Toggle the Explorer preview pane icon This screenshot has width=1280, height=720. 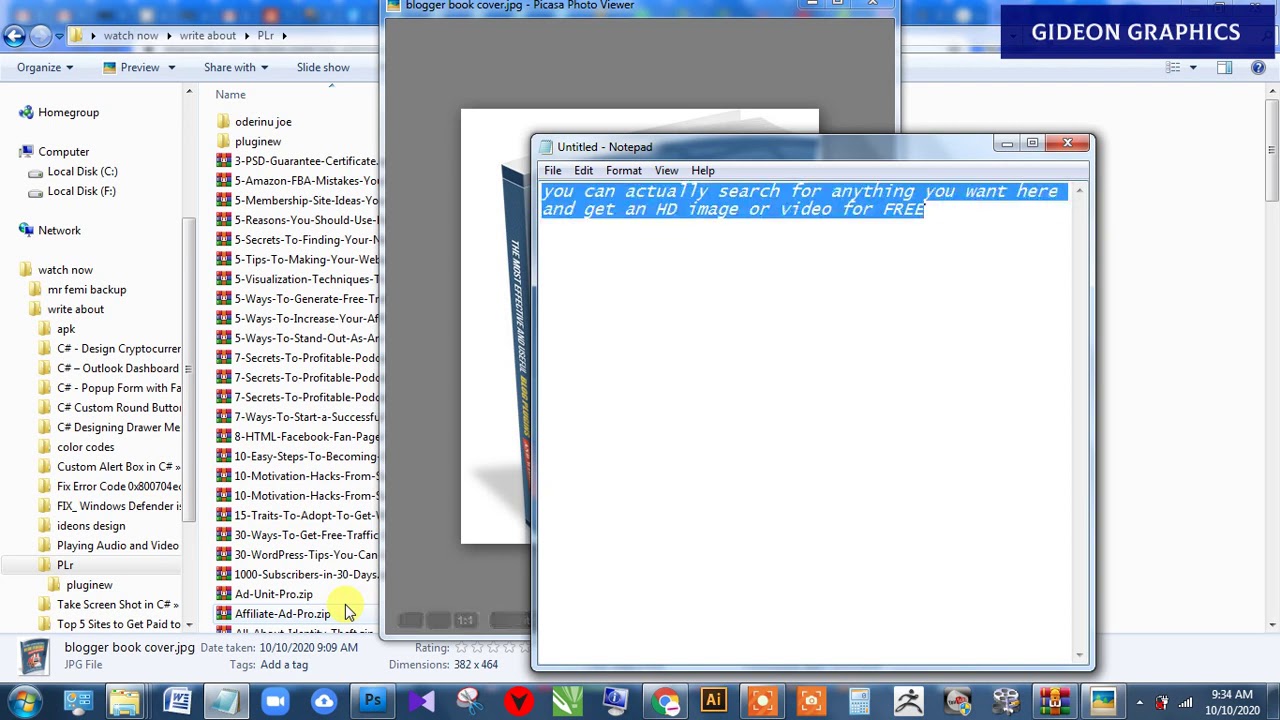pyautogui.click(x=1225, y=67)
